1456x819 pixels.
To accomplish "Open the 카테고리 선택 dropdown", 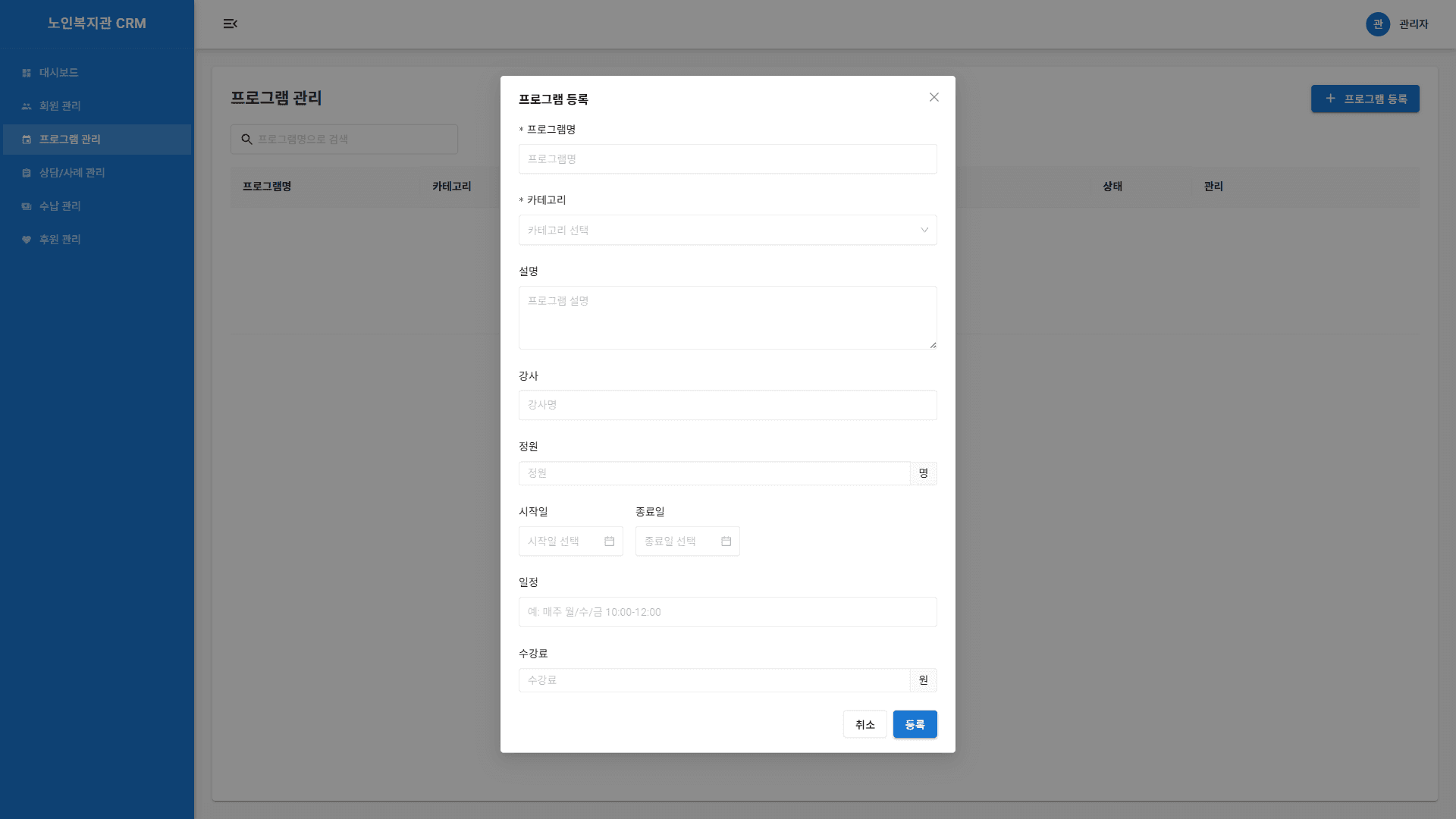I will click(726, 230).
